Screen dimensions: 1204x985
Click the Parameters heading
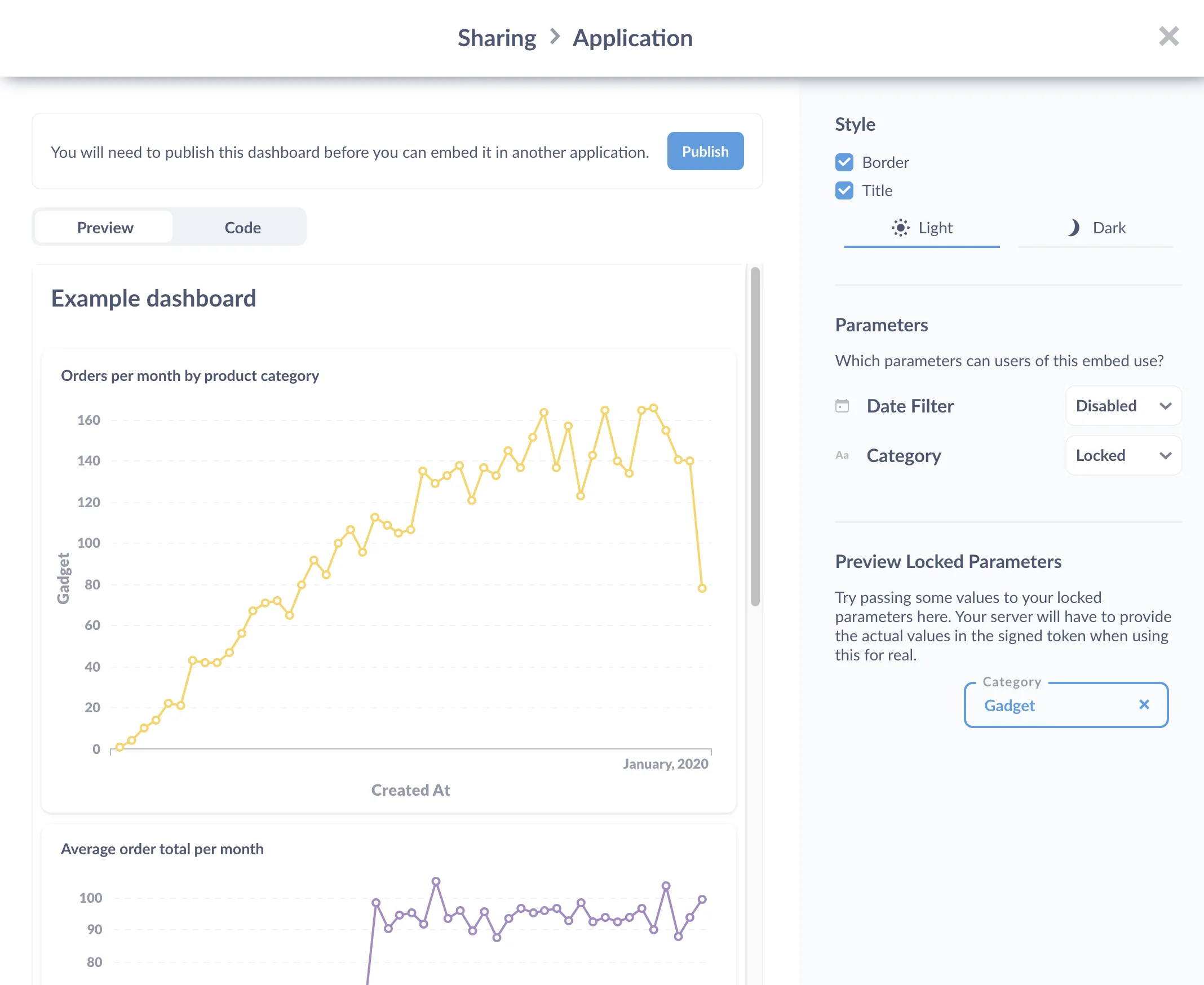coord(882,325)
